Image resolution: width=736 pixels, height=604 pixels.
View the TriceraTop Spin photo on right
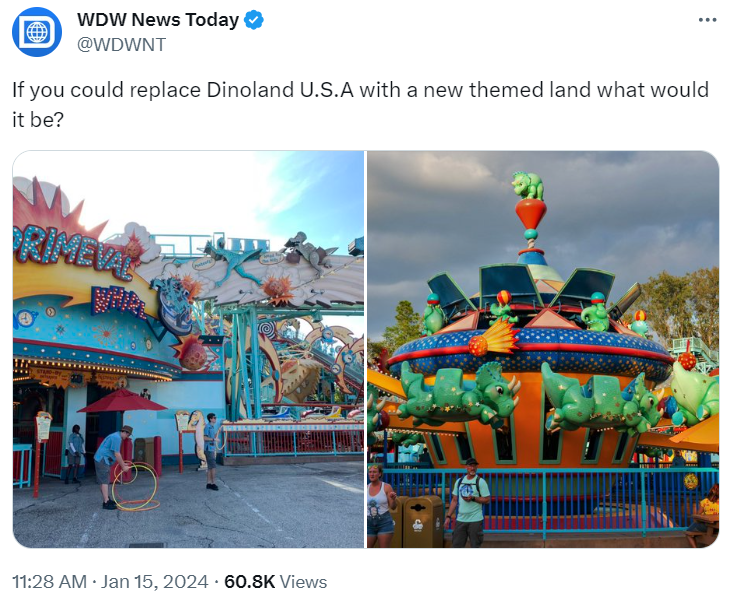543,349
